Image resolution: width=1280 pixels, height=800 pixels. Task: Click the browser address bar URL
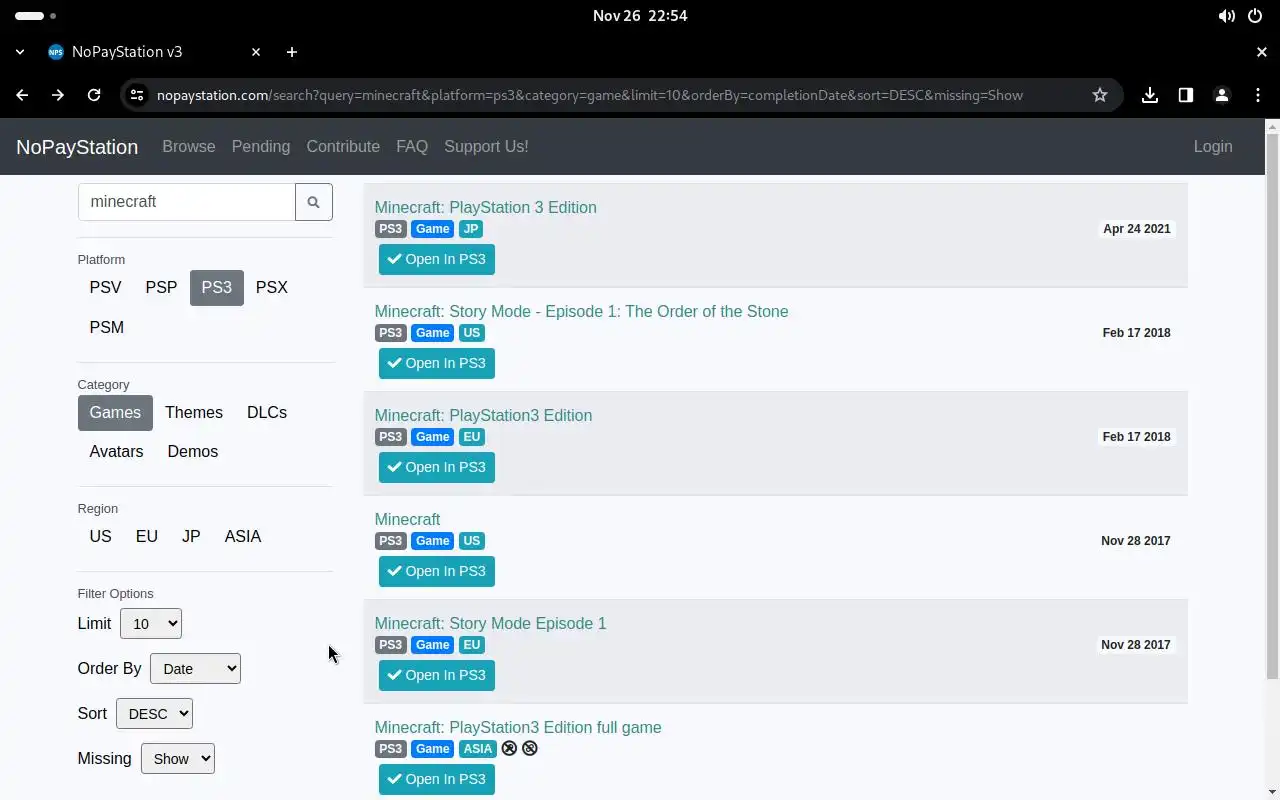pos(590,95)
